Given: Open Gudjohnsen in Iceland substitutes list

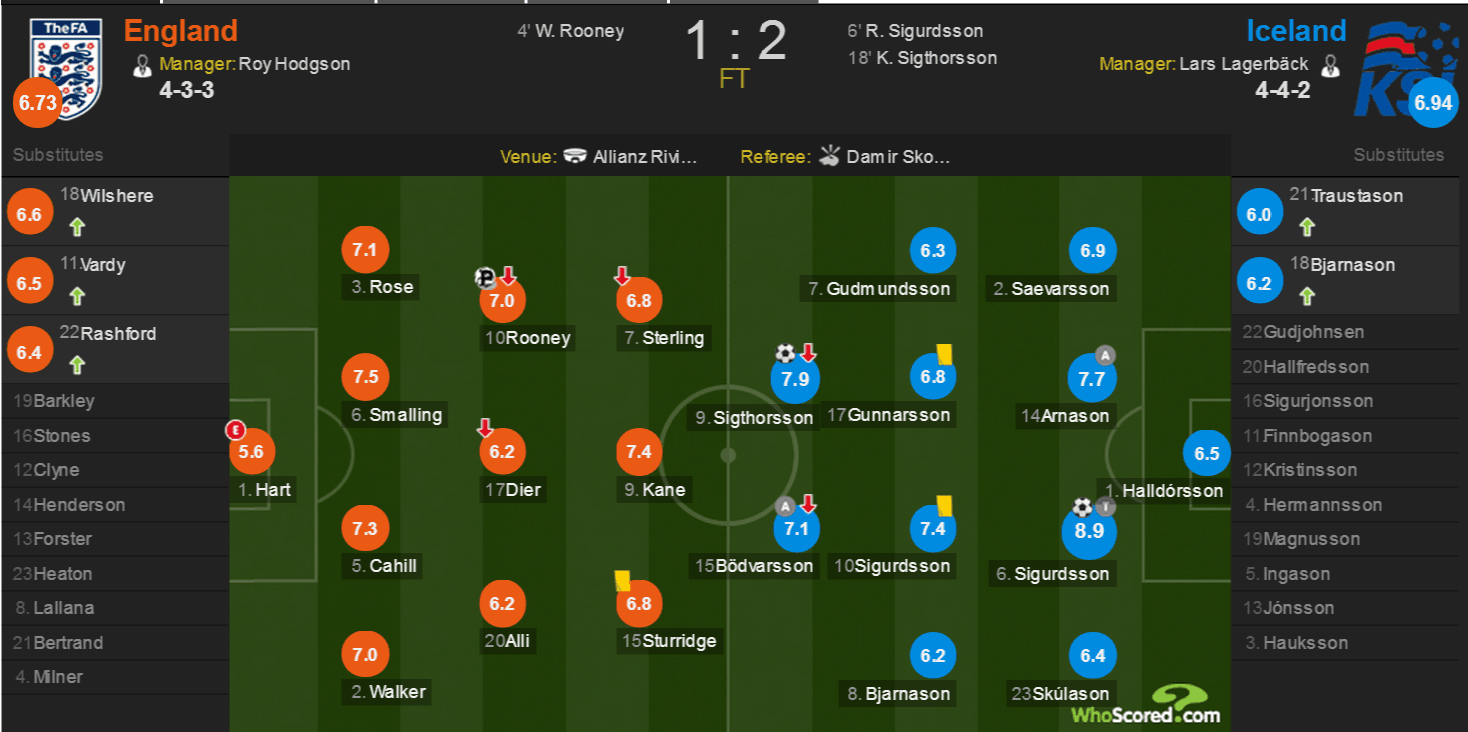Looking at the screenshot, I should tap(1345, 332).
